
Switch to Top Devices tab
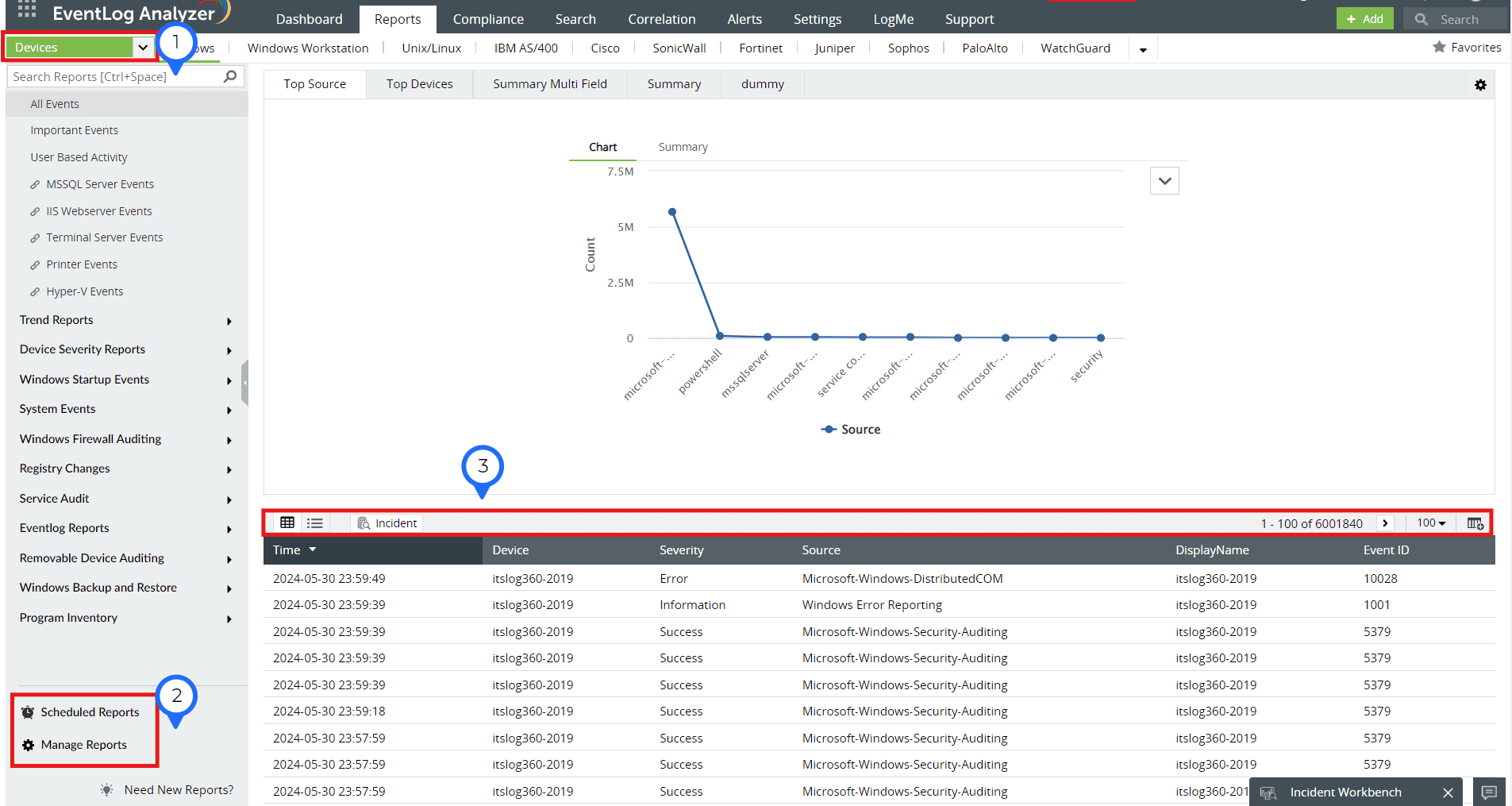click(x=420, y=84)
